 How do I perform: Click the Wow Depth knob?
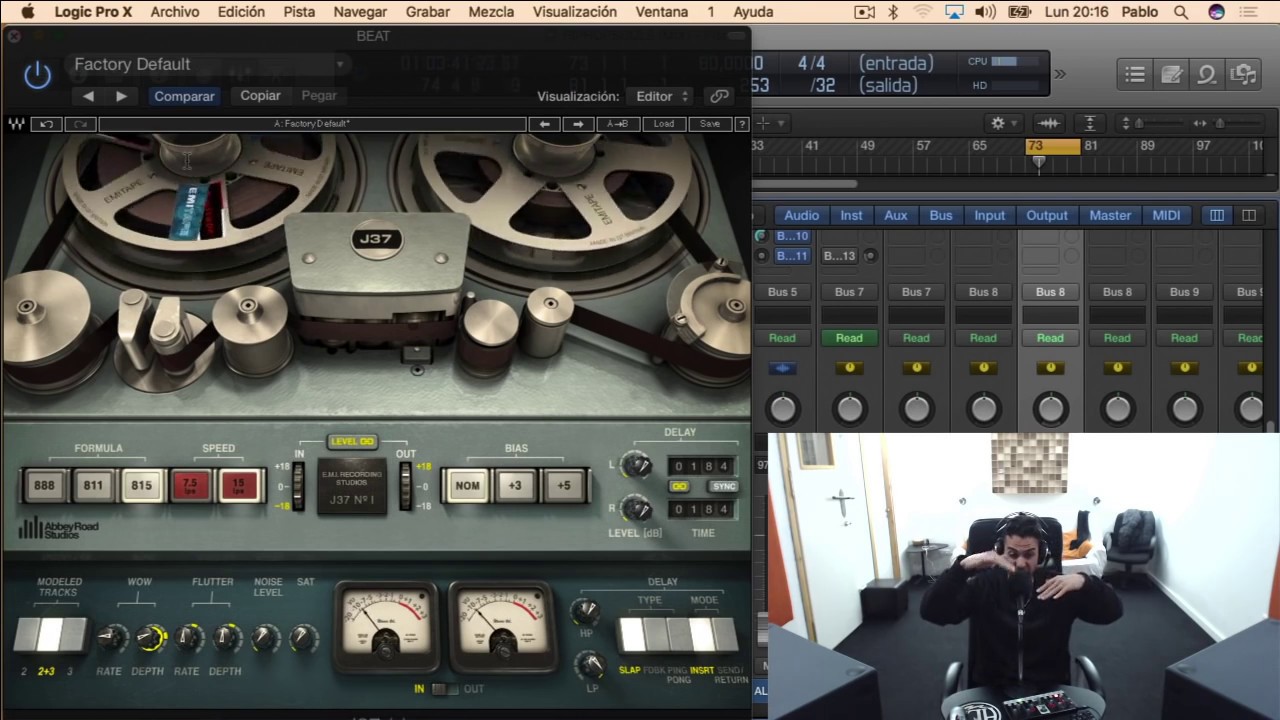[x=150, y=637]
